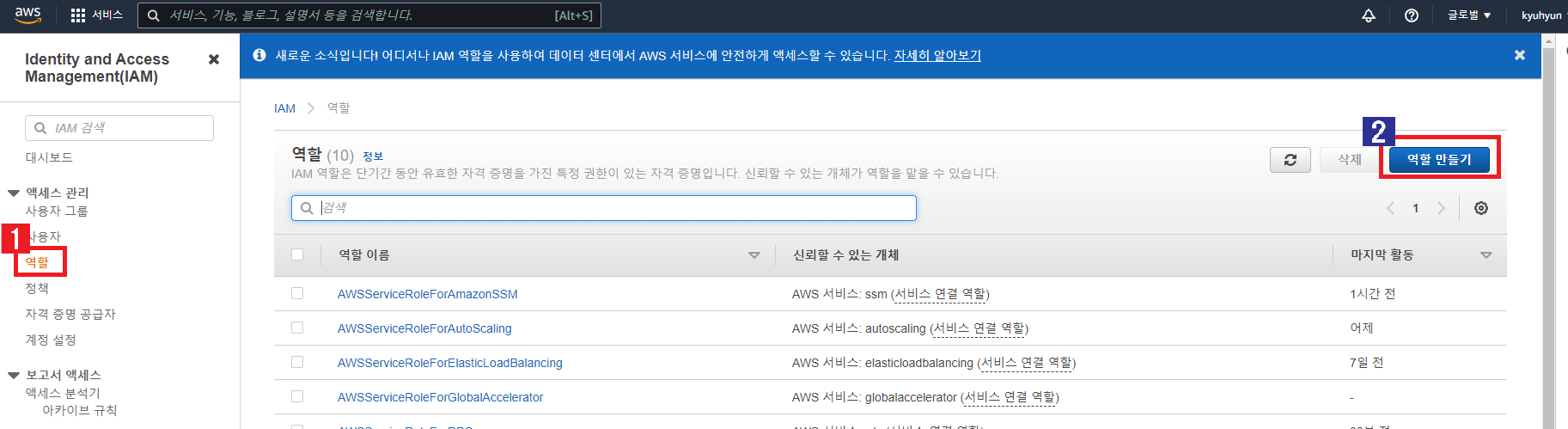Select the AWSServiceRoleForAmazonSSM checkbox

[x=297, y=293]
